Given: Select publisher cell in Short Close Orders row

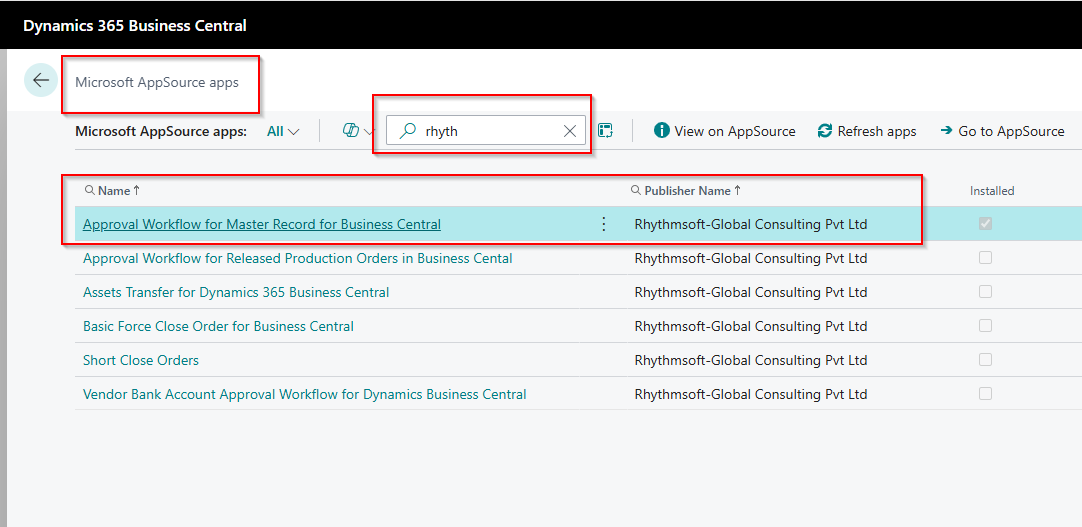Looking at the screenshot, I should point(751,360).
